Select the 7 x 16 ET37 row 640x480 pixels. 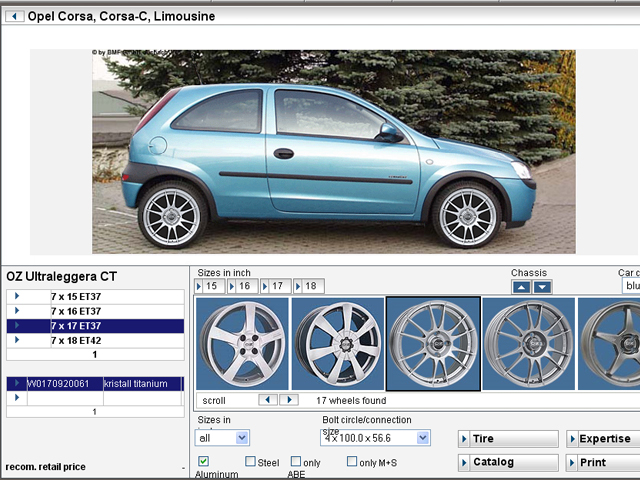(95, 311)
